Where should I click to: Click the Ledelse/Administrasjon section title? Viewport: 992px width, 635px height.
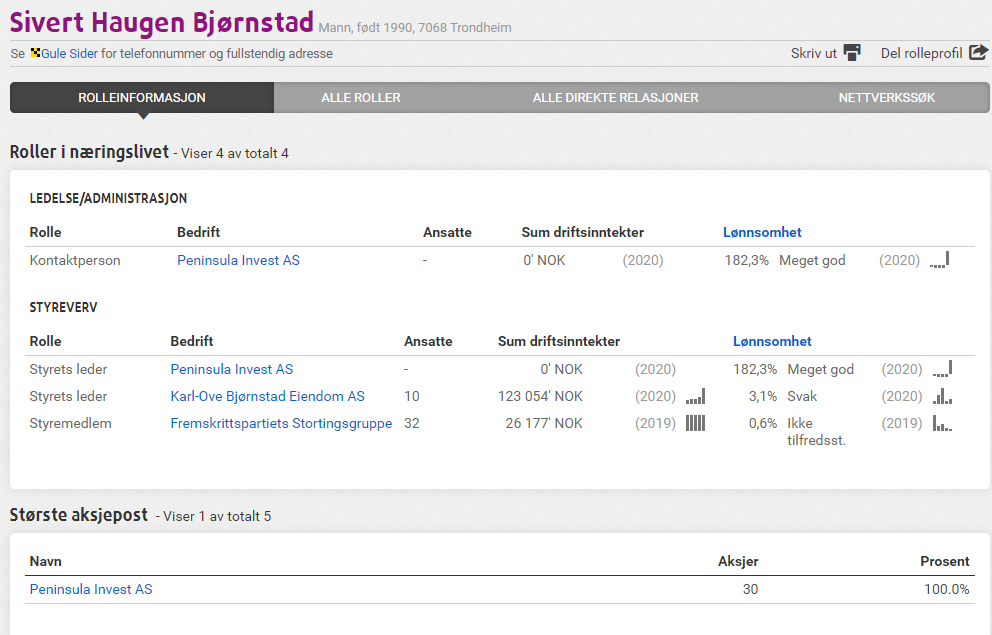[x=108, y=198]
